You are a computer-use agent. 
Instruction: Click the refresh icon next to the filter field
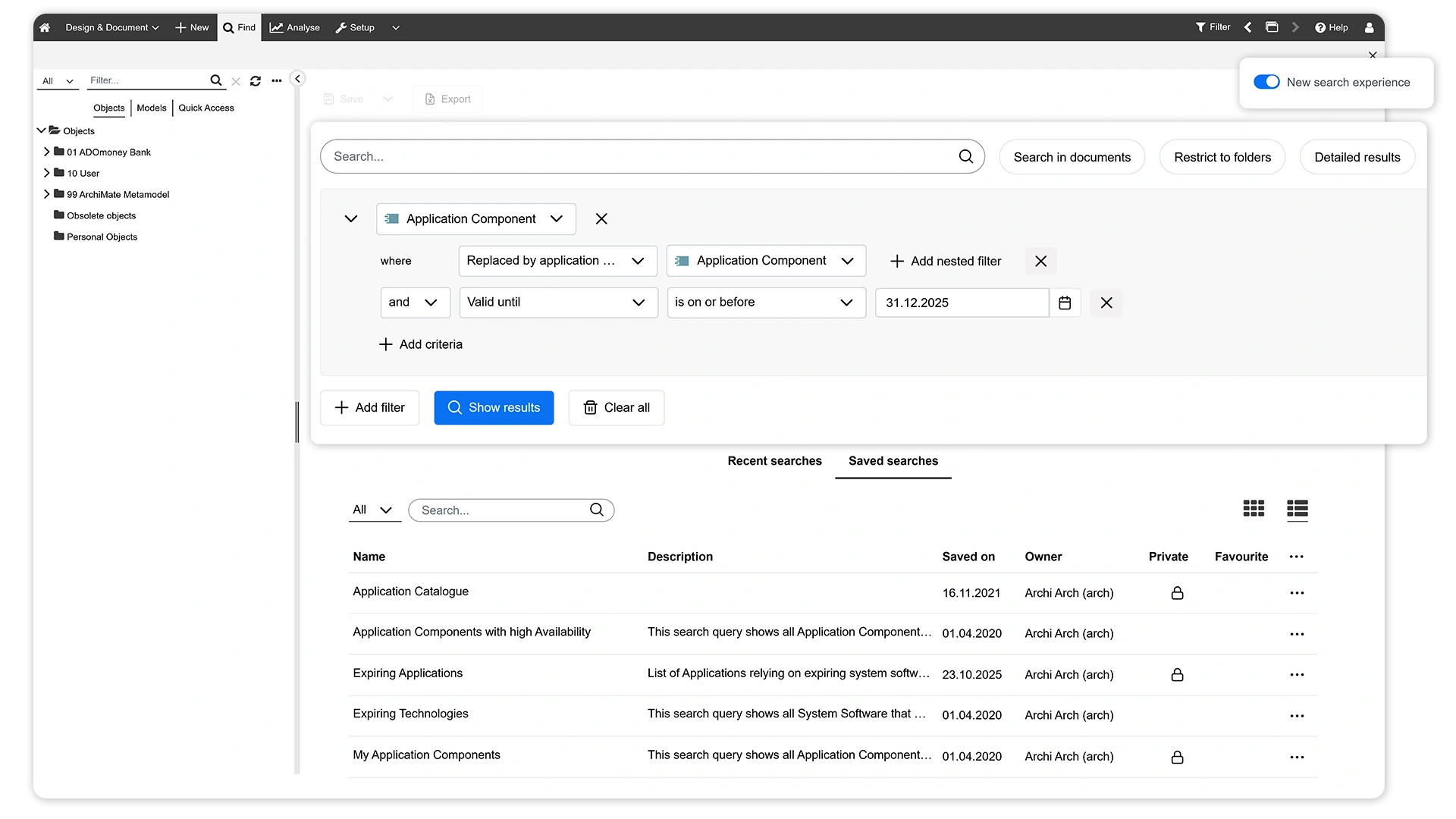(255, 80)
